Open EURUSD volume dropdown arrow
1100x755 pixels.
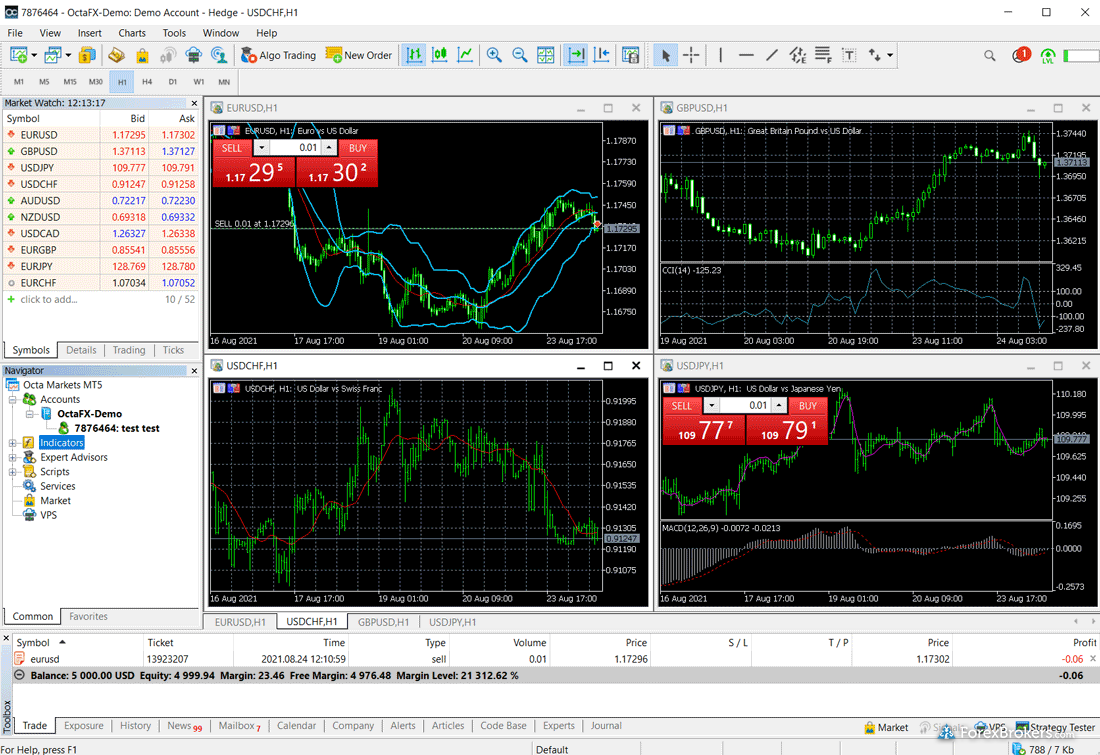pyautogui.click(x=262, y=147)
